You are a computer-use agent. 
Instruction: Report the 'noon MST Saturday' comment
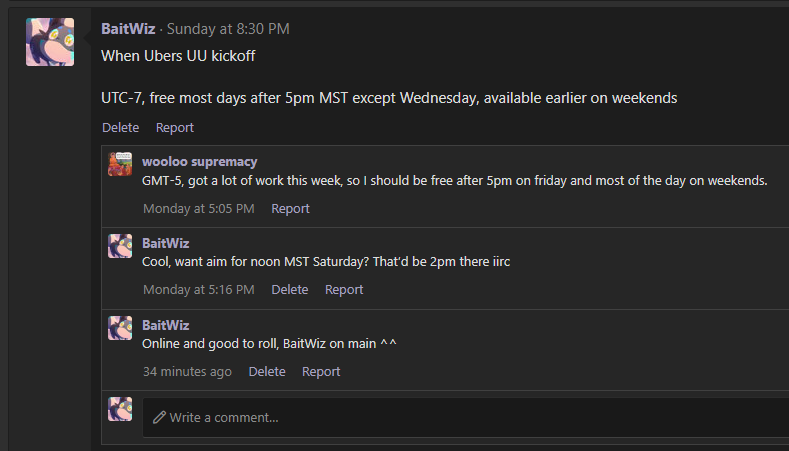click(x=344, y=289)
